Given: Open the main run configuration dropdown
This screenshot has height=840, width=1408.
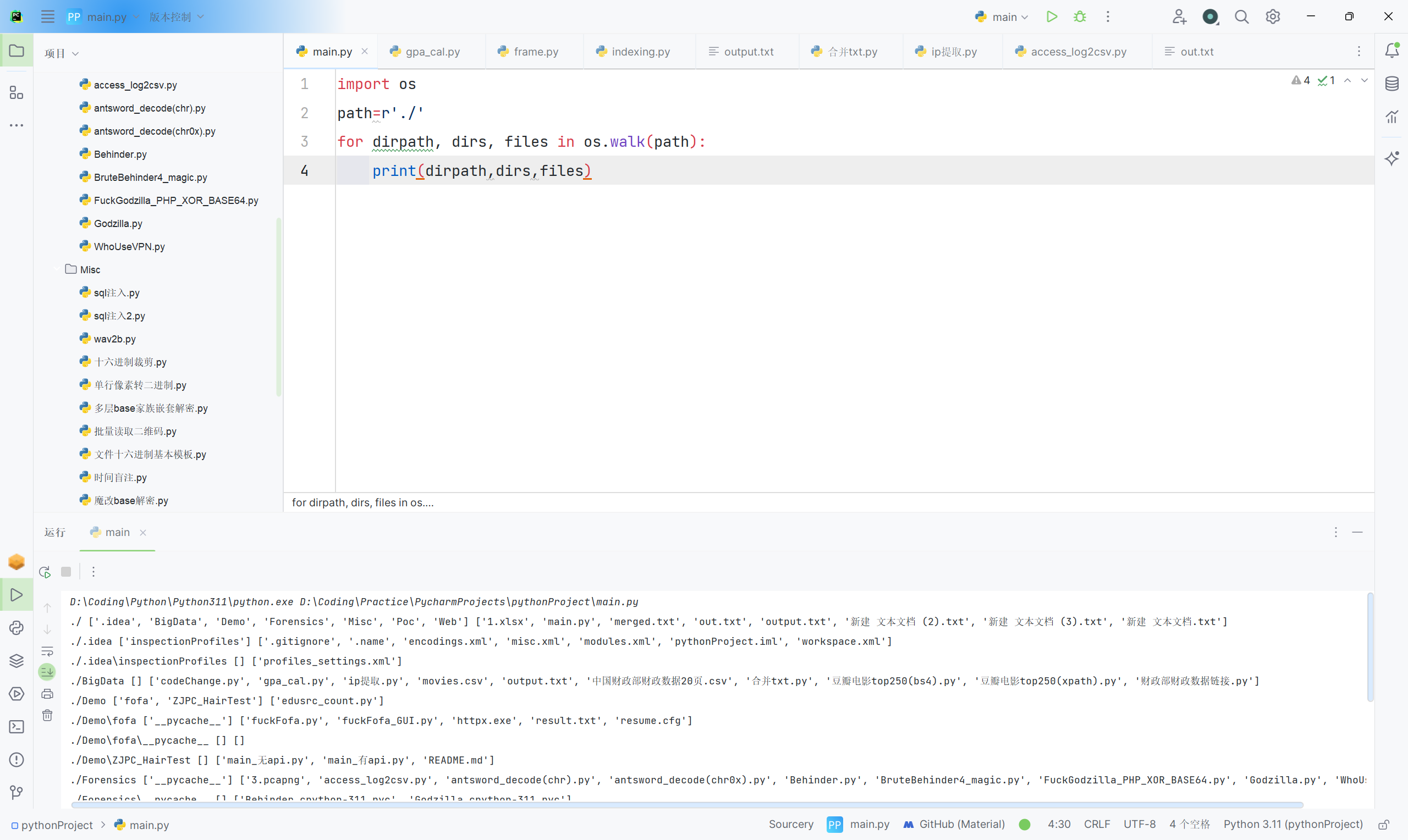Looking at the screenshot, I should pos(1002,17).
